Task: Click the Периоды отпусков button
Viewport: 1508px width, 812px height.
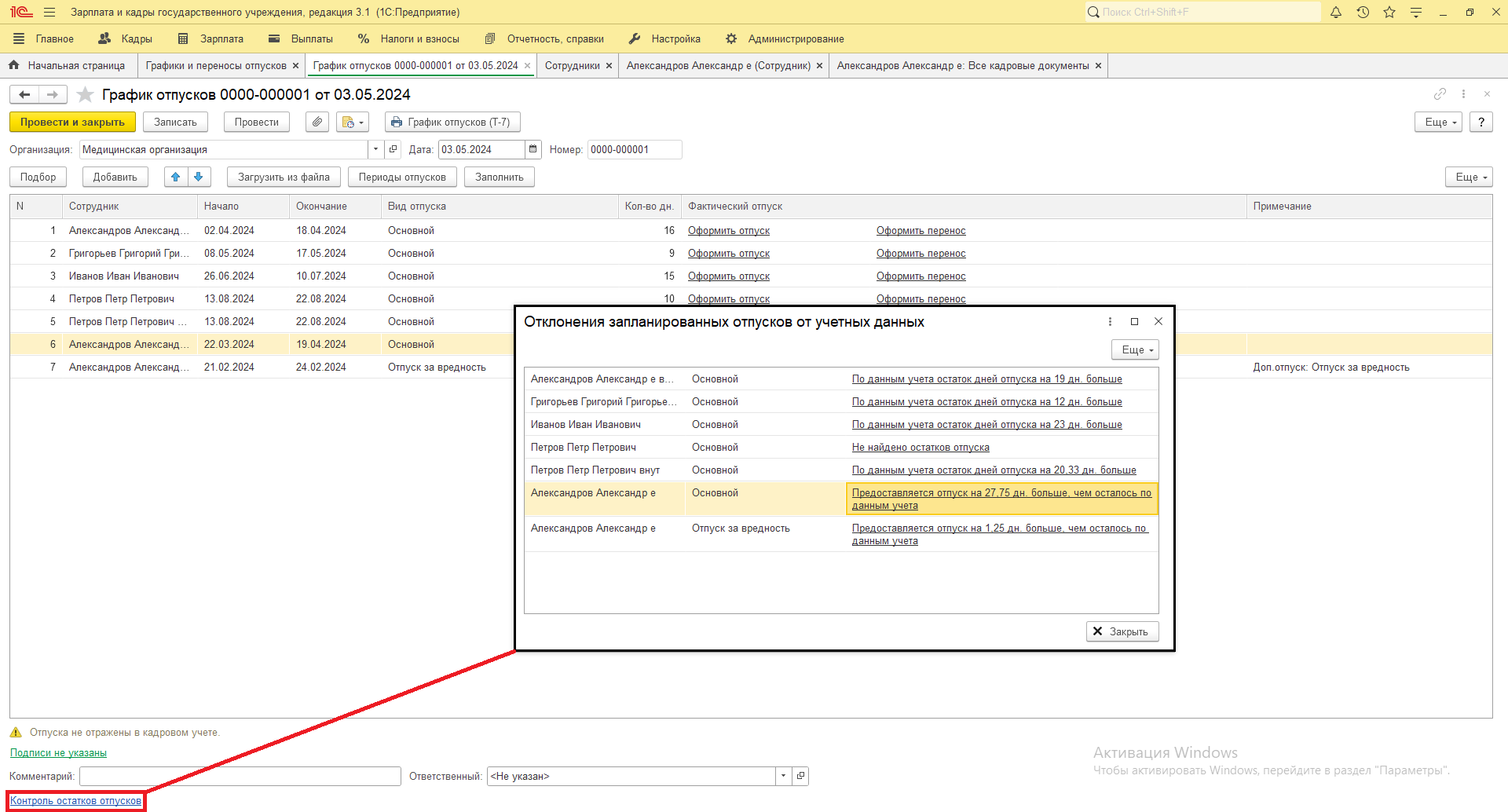Action: coord(402,177)
